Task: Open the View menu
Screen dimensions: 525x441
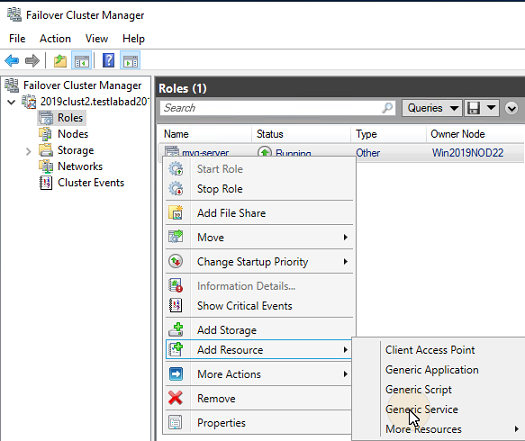Action: coord(96,39)
